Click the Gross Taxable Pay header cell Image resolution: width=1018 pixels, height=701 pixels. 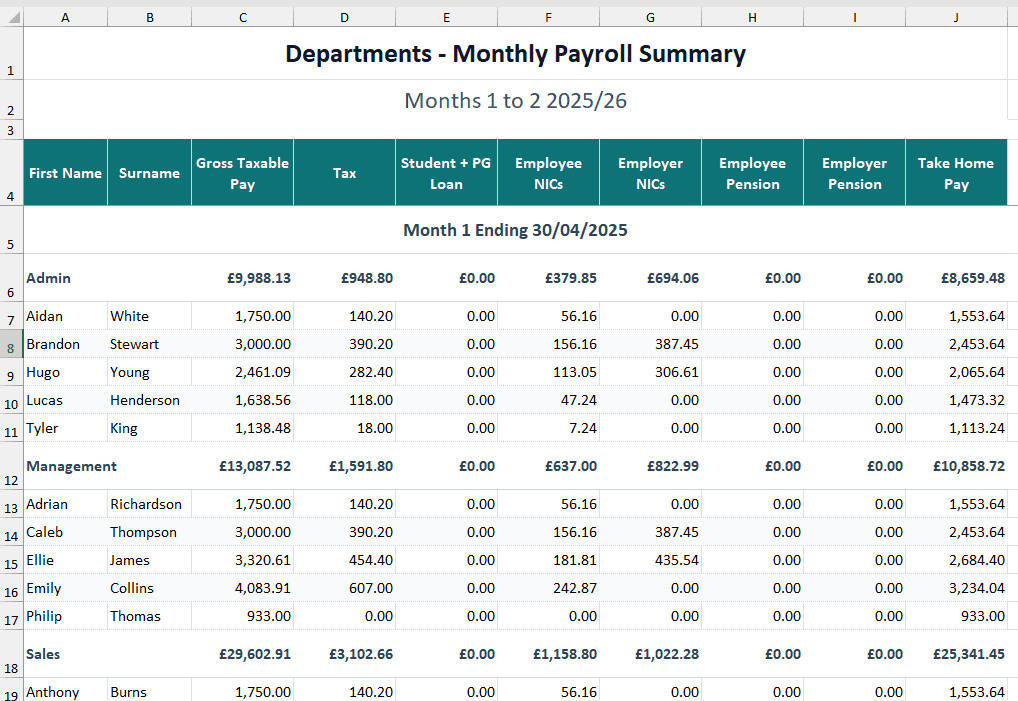242,173
